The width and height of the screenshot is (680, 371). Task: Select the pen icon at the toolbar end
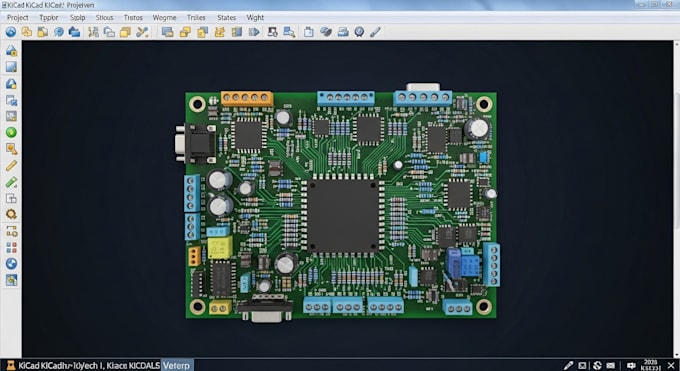click(x=375, y=32)
